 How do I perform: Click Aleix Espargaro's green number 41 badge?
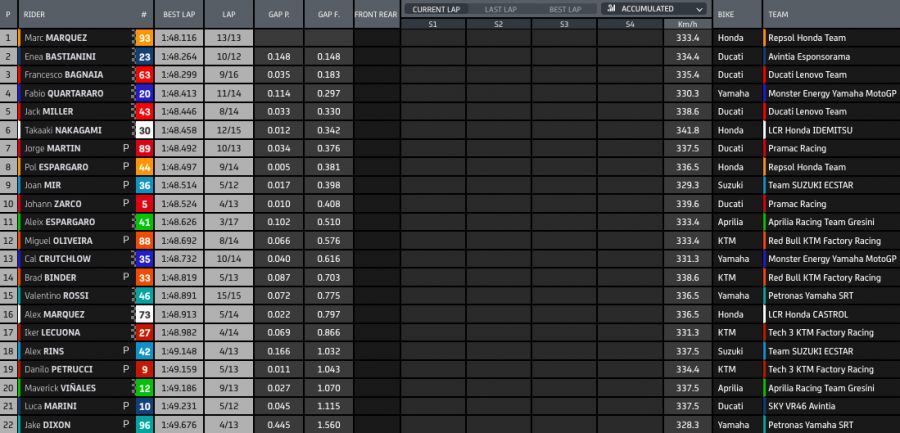pyautogui.click(x=145, y=222)
